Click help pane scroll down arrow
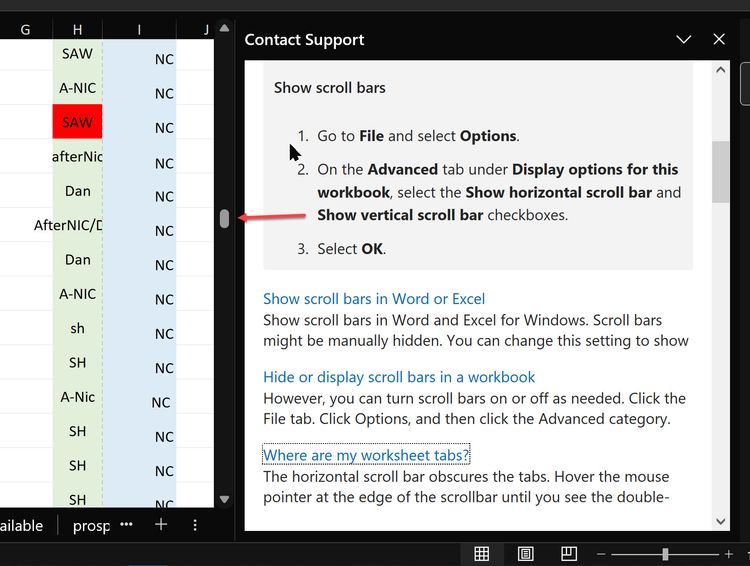This screenshot has width=750, height=566. coord(720,522)
